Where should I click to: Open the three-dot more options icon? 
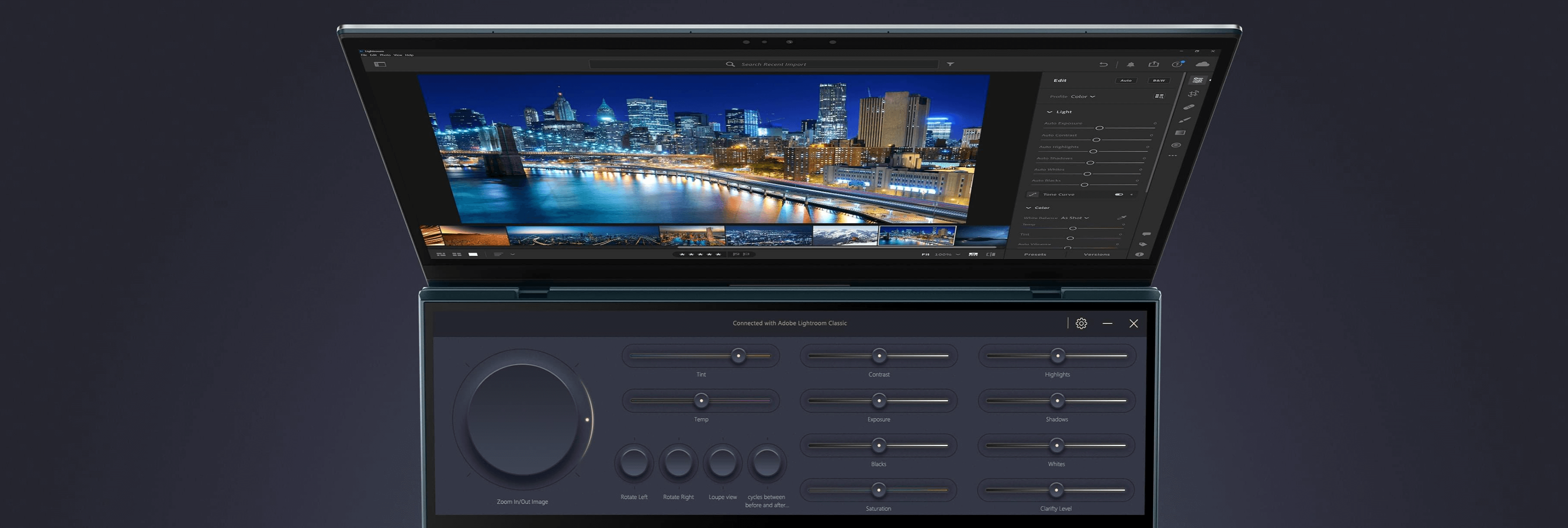[1173, 156]
